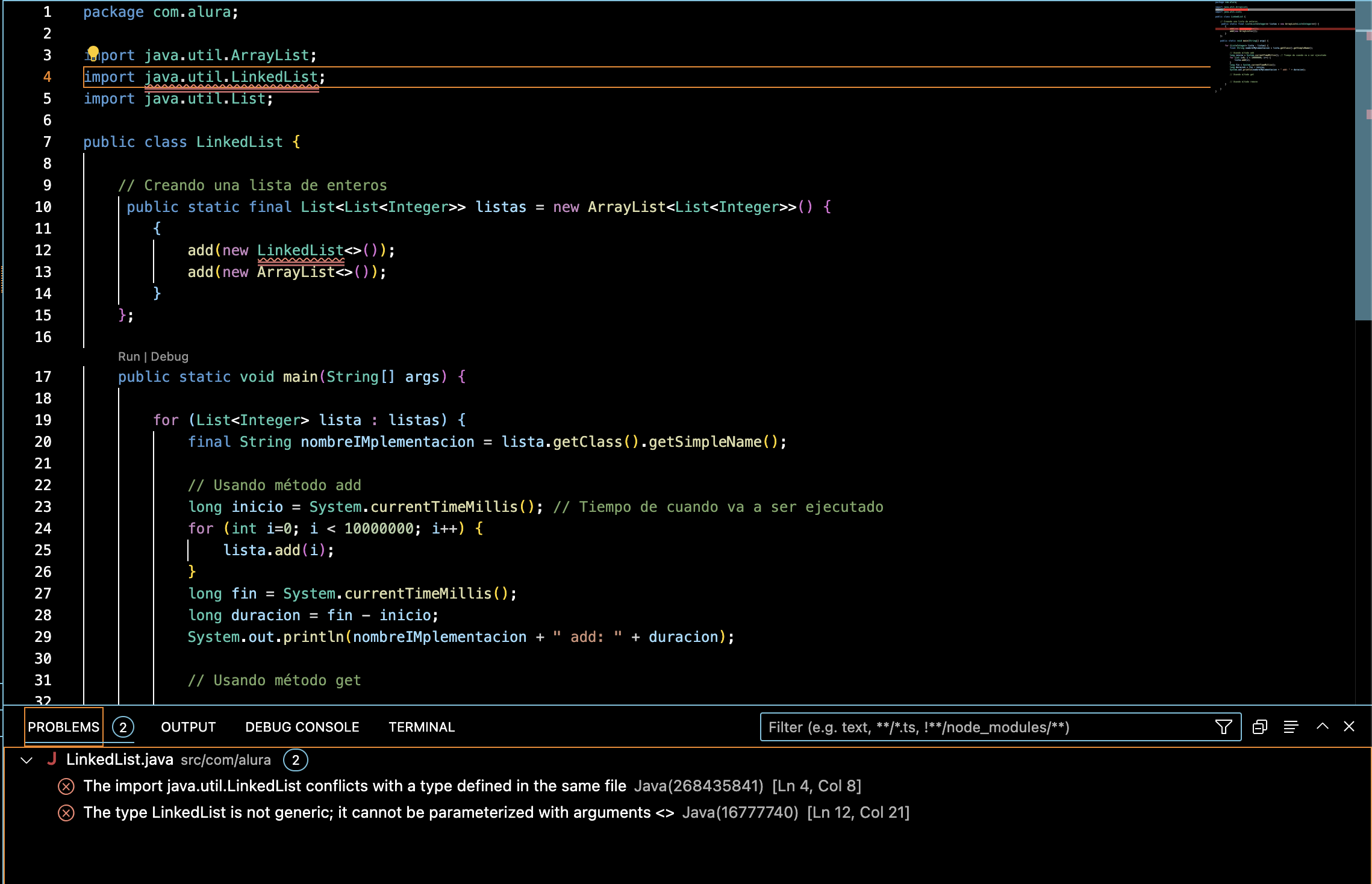Open the filter options funnel icon

coord(1223,727)
